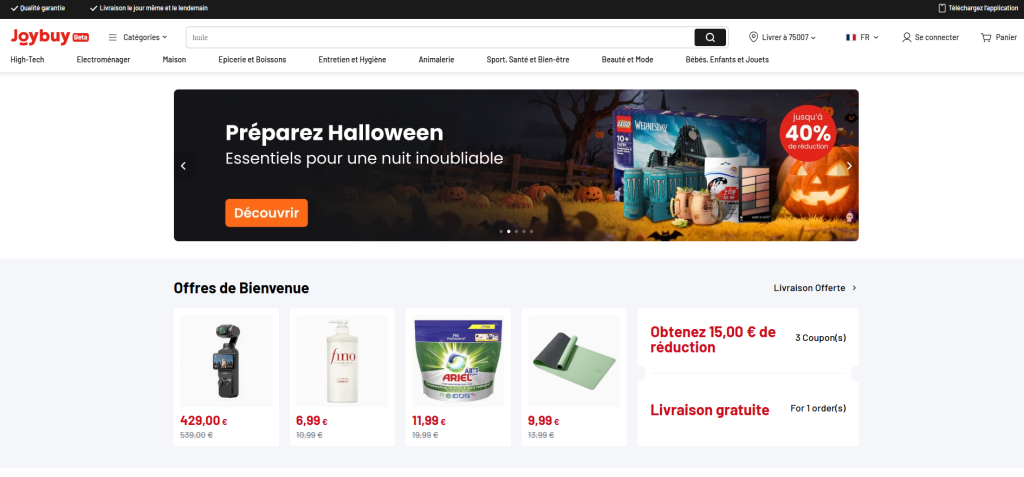Click the delivery location pin icon

point(754,37)
